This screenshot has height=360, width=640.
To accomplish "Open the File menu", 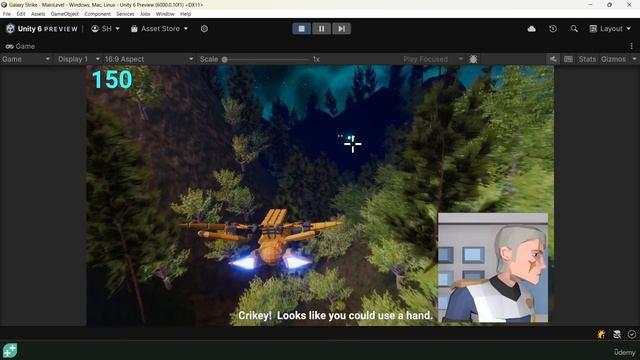I will pyautogui.click(x=7, y=14).
